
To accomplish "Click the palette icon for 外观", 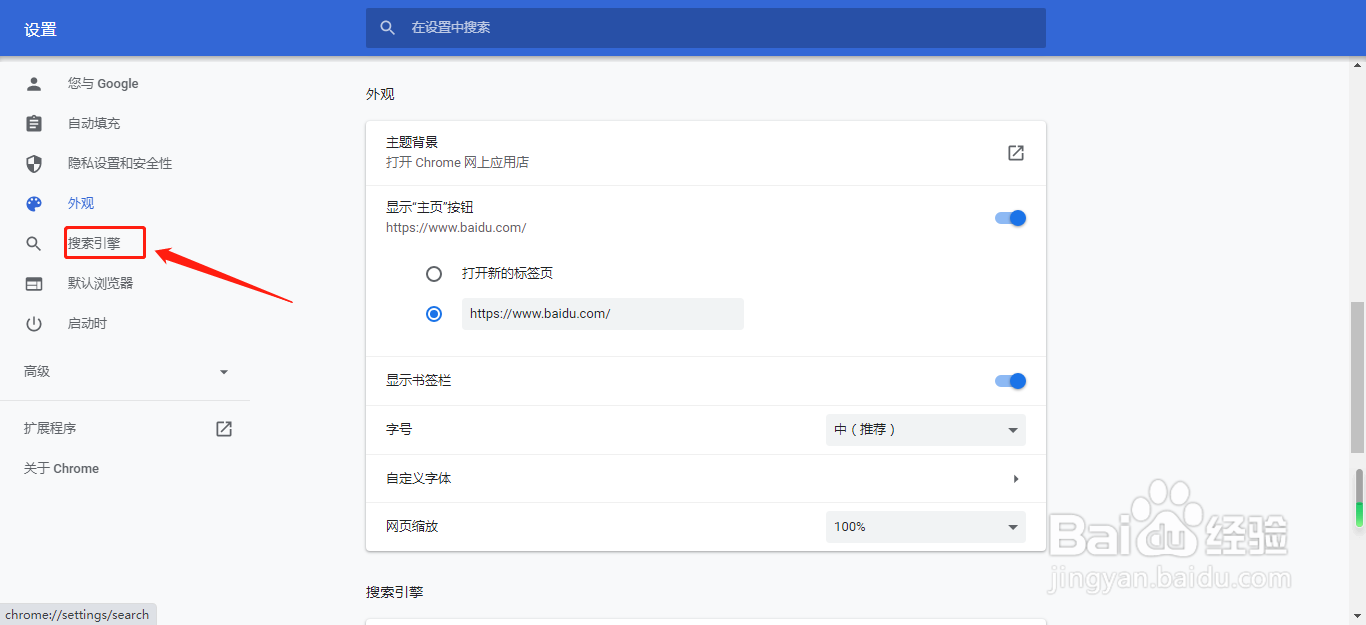I will (x=34, y=204).
